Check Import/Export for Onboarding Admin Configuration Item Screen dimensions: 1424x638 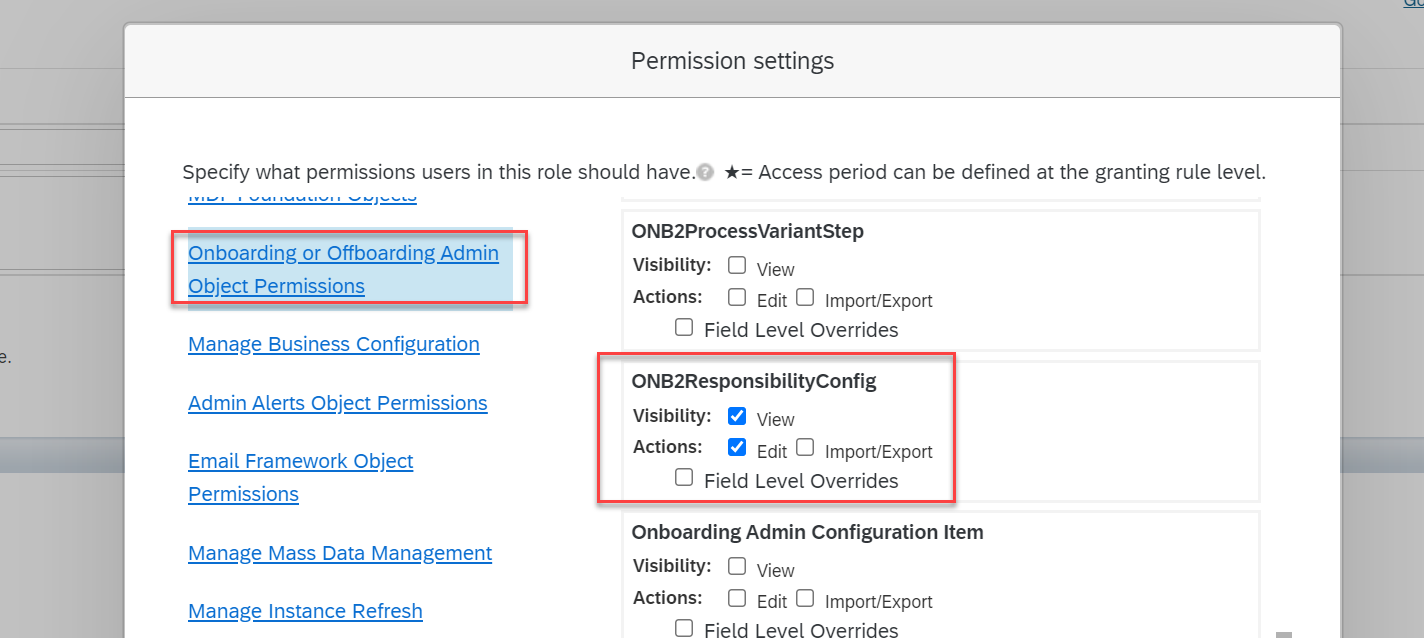pyautogui.click(x=805, y=597)
